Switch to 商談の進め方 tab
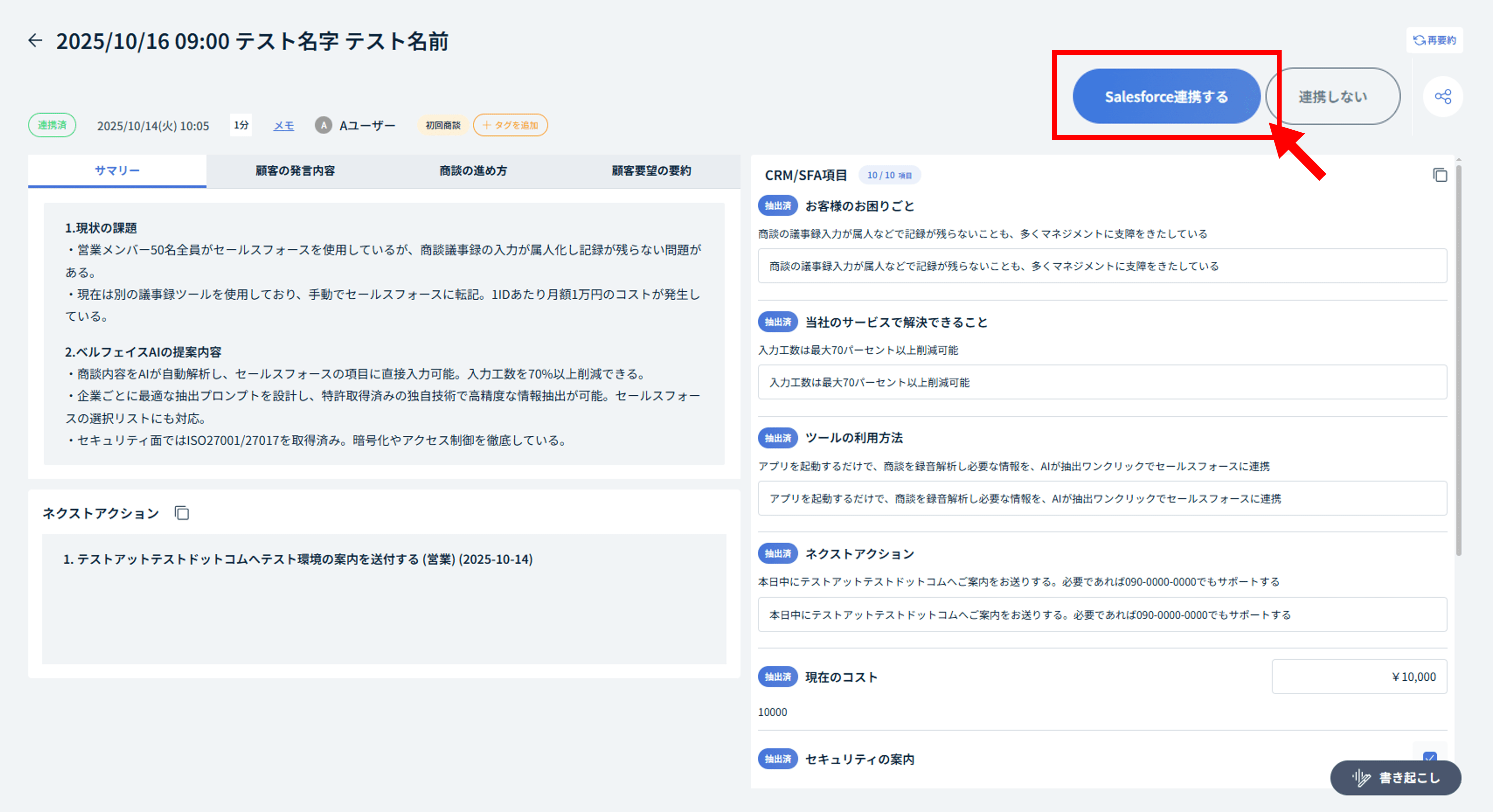The image size is (1493, 812). pos(473,171)
